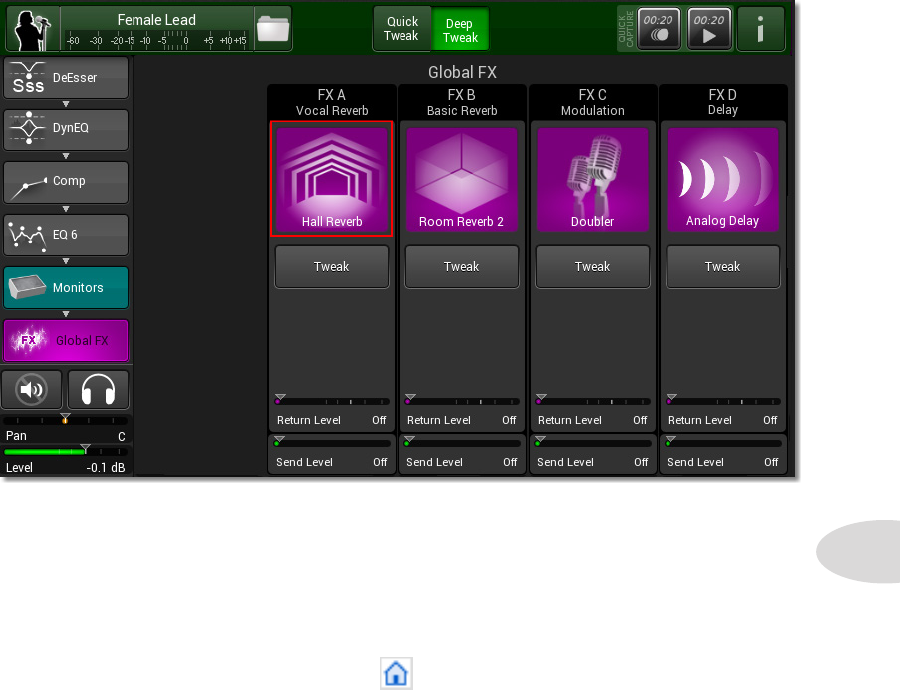This screenshot has height=690, width=900.
Task: Tweak the FX B Room Reverb 2
Action: (x=461, y=267)
